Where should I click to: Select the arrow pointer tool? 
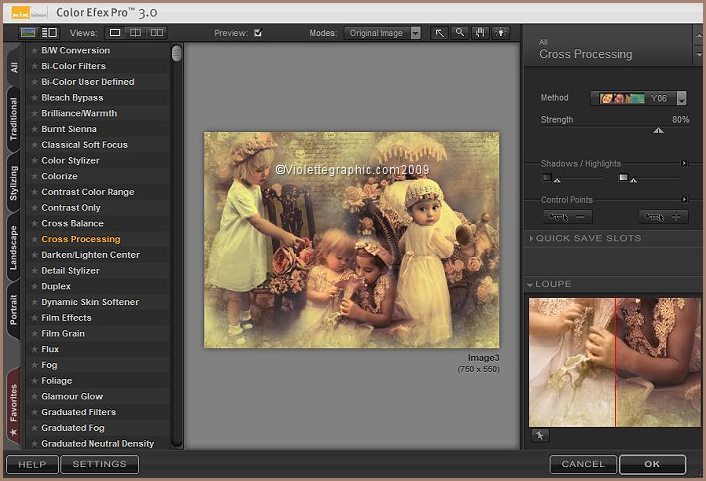tap(439, 33)
